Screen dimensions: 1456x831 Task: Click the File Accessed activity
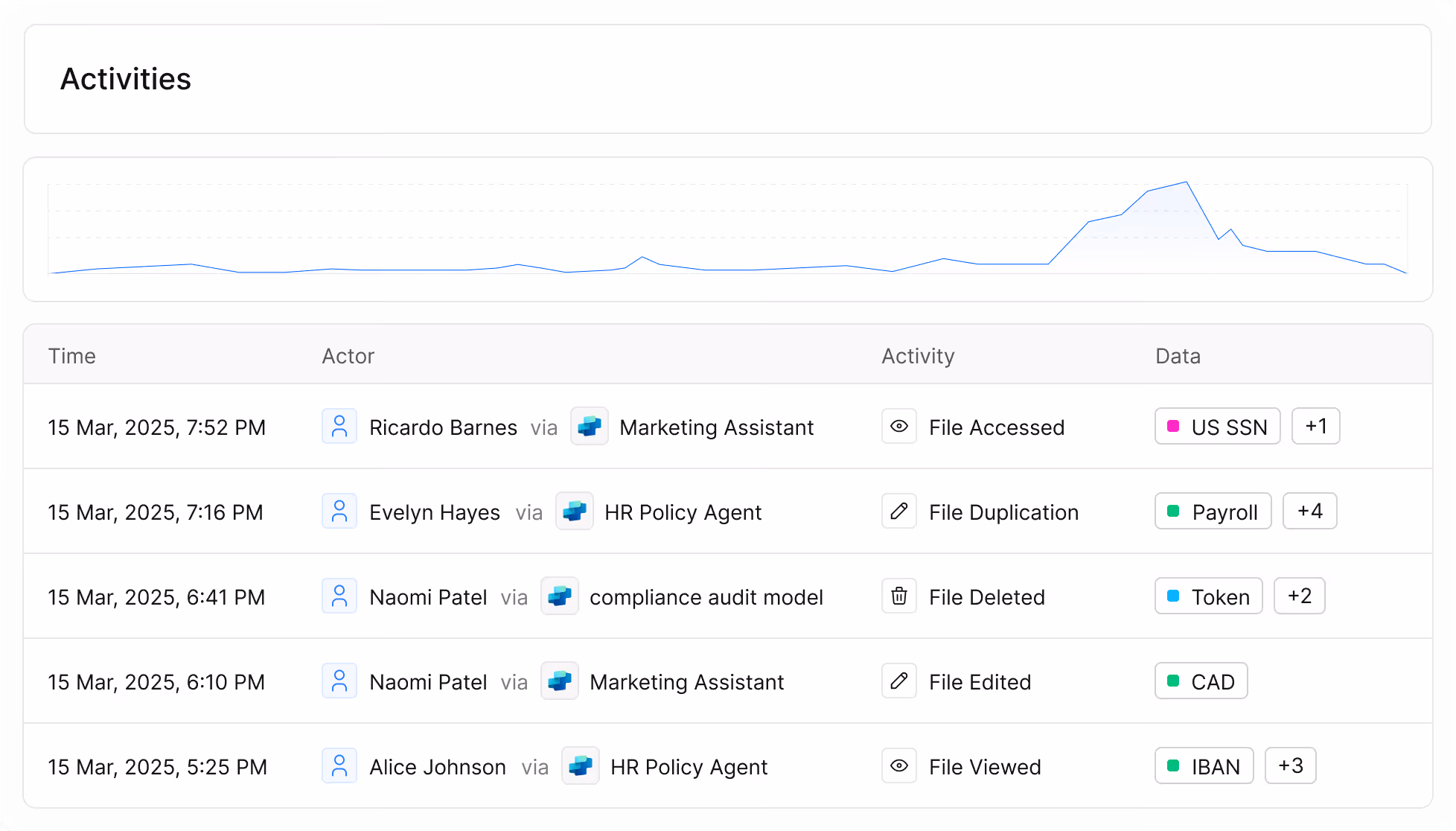click(997, 427)
